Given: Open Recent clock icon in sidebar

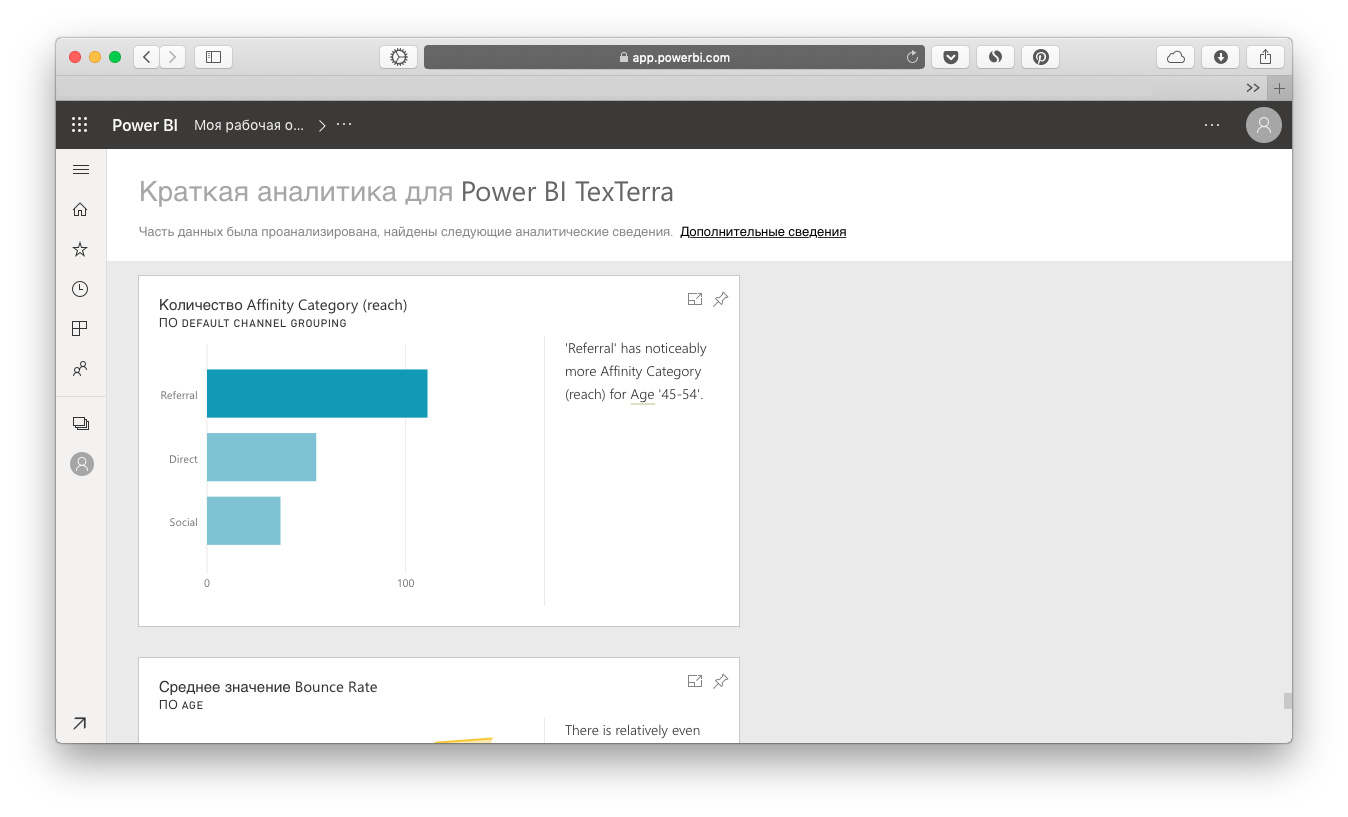Looking at the screenshot, I should pyautogui.click(x=81, y=289).
